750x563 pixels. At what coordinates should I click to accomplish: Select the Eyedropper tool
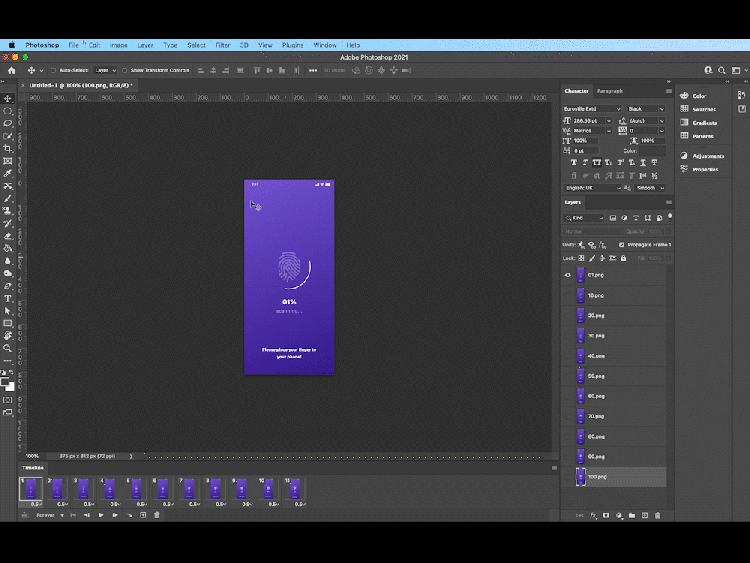point(8,174)
